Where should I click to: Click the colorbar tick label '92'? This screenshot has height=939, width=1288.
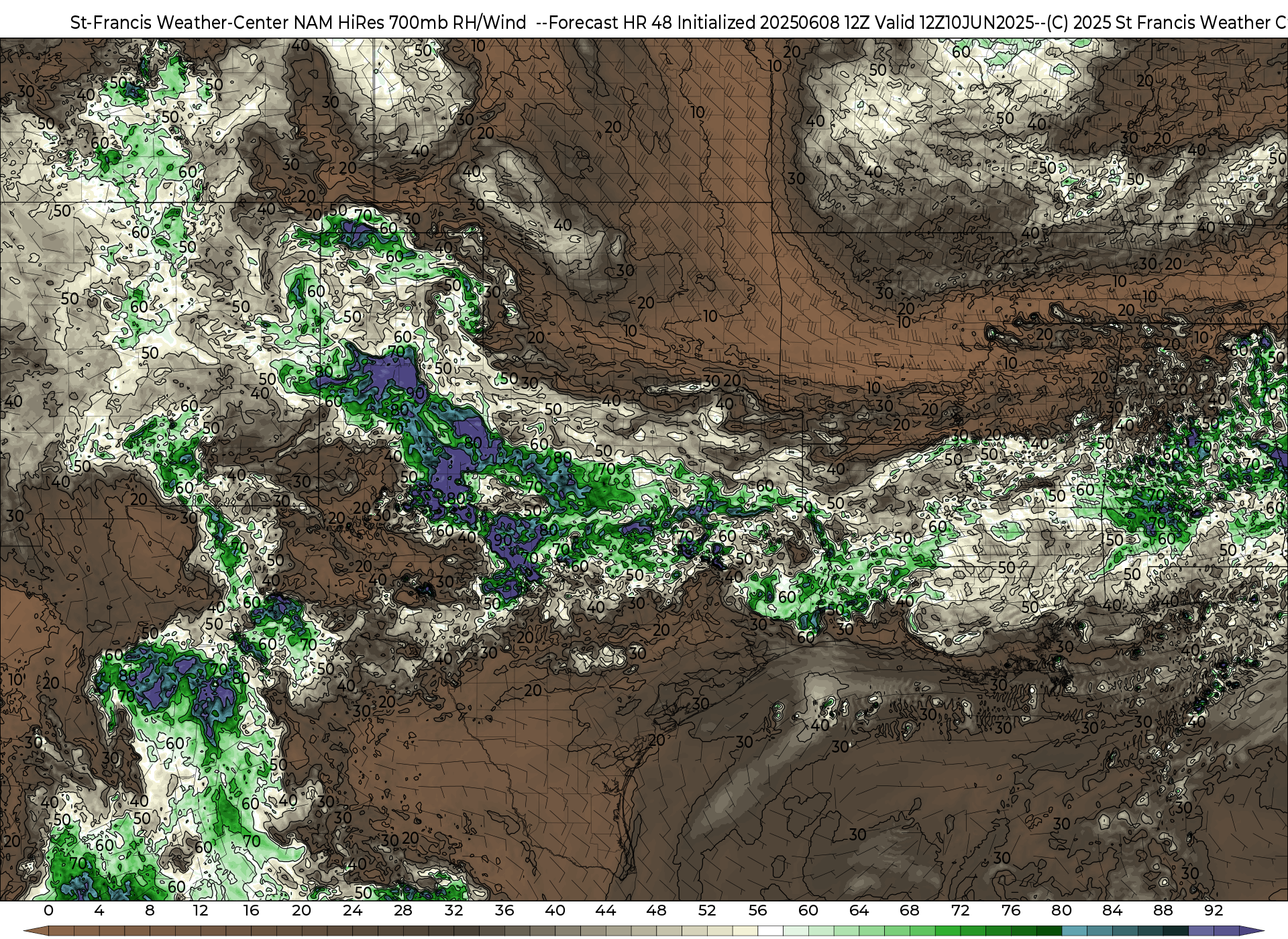coord(1214,910)
